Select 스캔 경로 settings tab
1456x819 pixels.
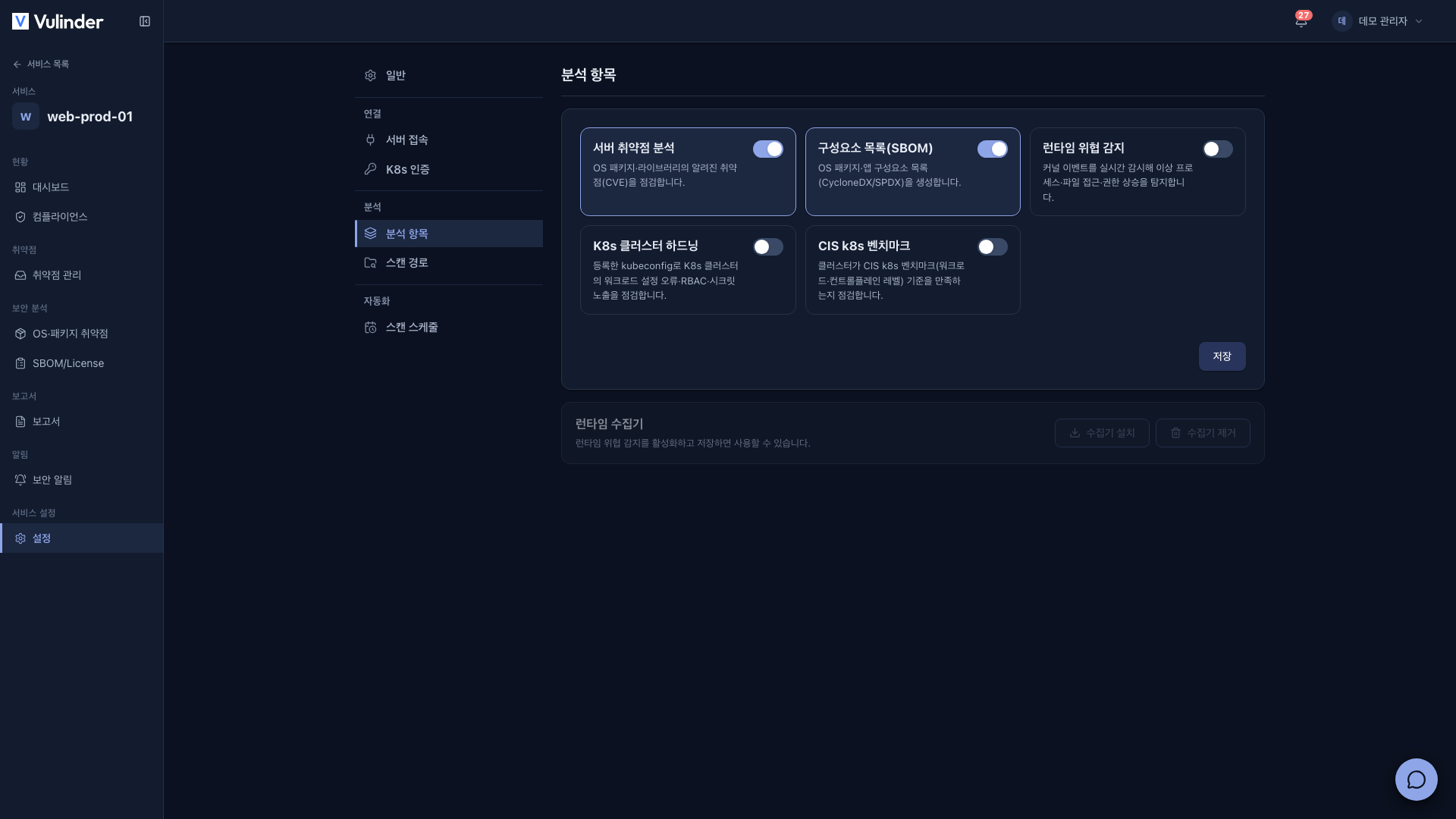449,262
